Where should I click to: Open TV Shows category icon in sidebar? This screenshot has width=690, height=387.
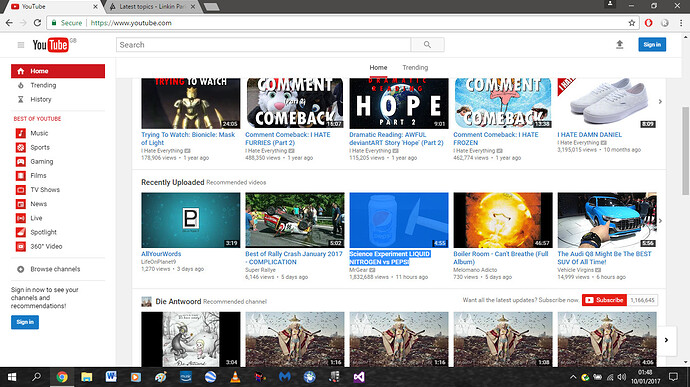(x=21, y=190)
